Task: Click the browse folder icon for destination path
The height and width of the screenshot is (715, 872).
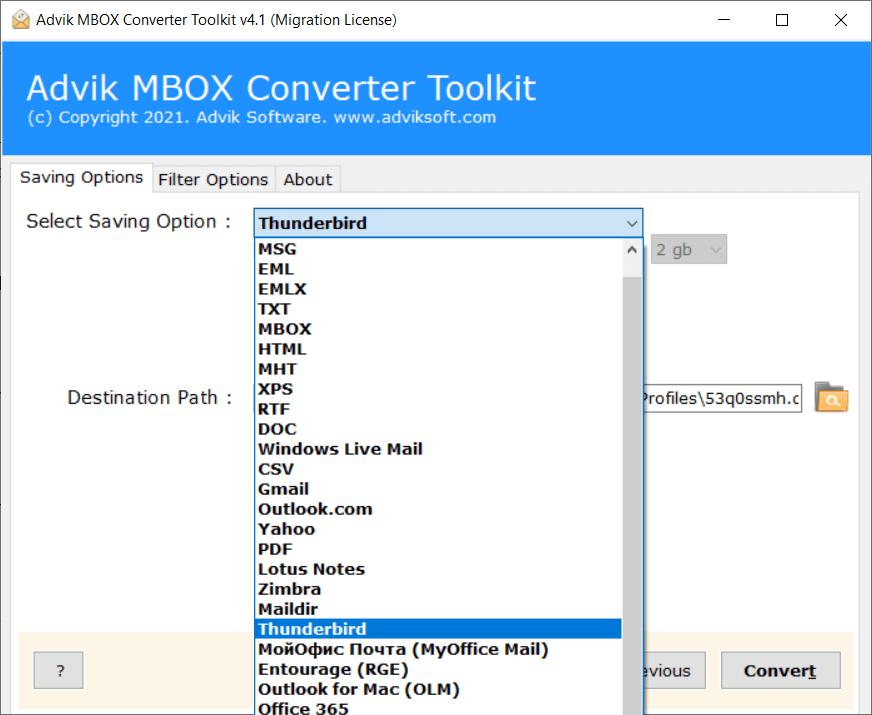Action: click(x=831, y=397)
